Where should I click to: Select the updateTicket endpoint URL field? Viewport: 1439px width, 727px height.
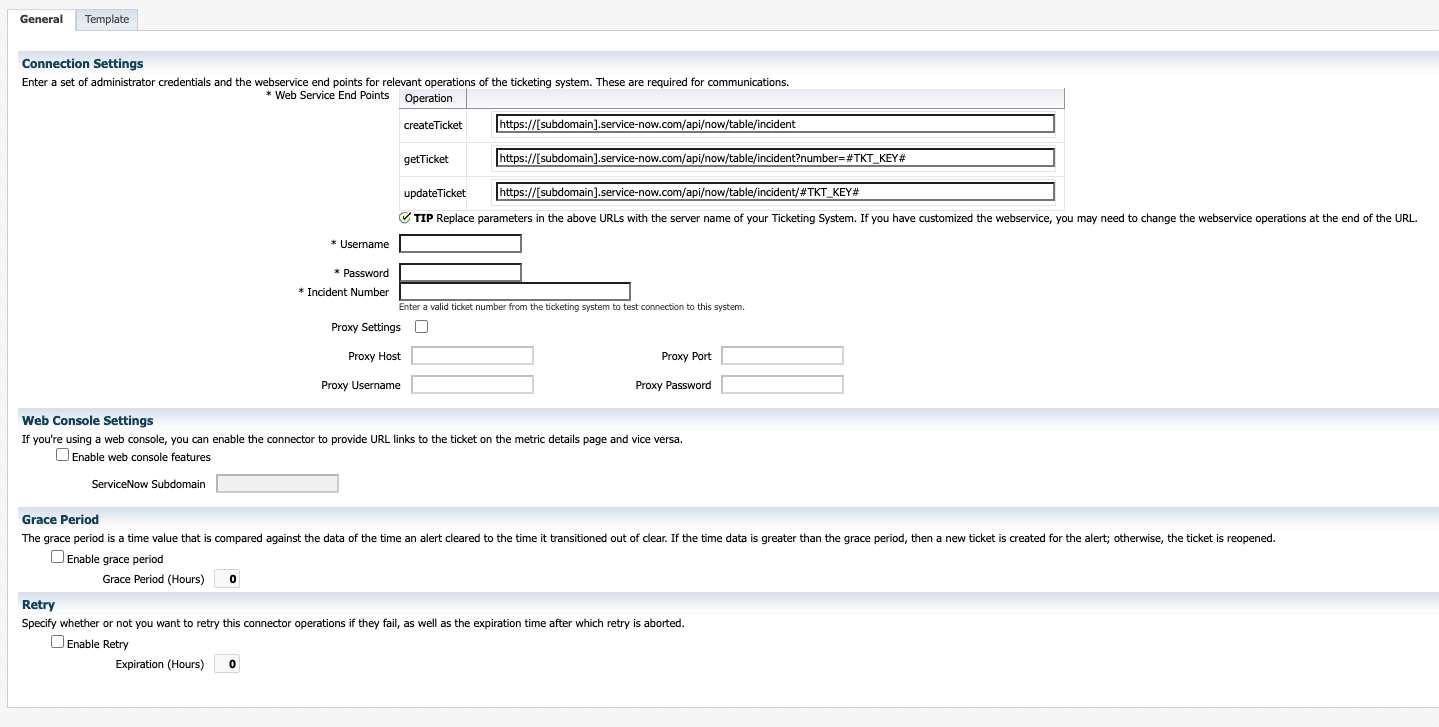pos(775,192)
